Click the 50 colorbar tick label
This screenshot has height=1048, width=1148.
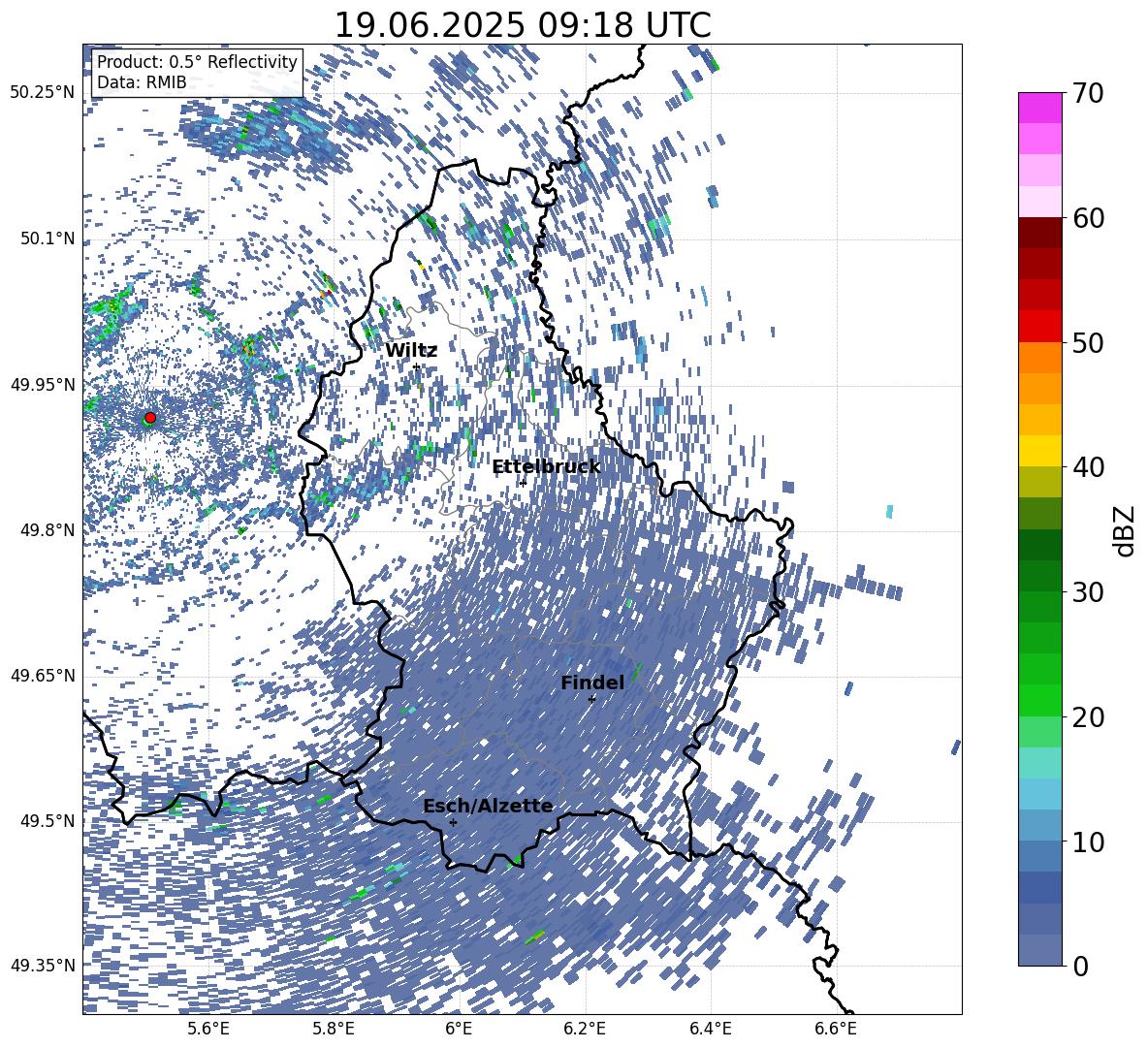(x=1088, y=342)
